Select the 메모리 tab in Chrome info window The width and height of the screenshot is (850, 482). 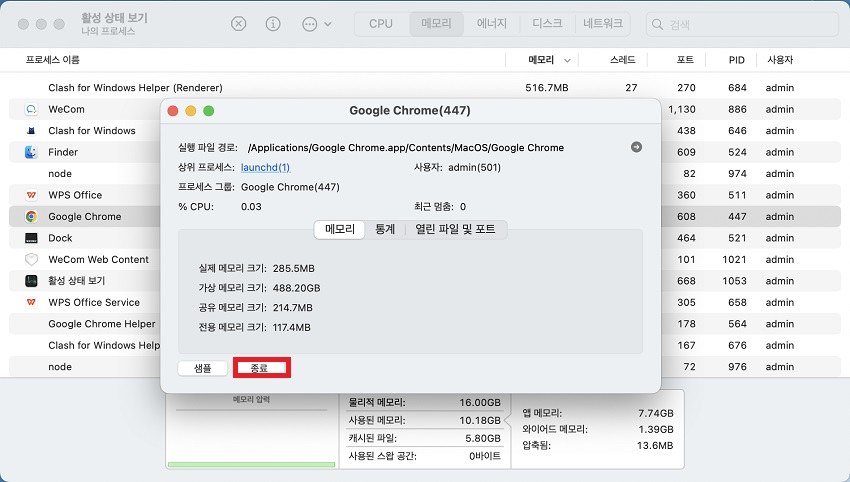click(x=340, y=229)
